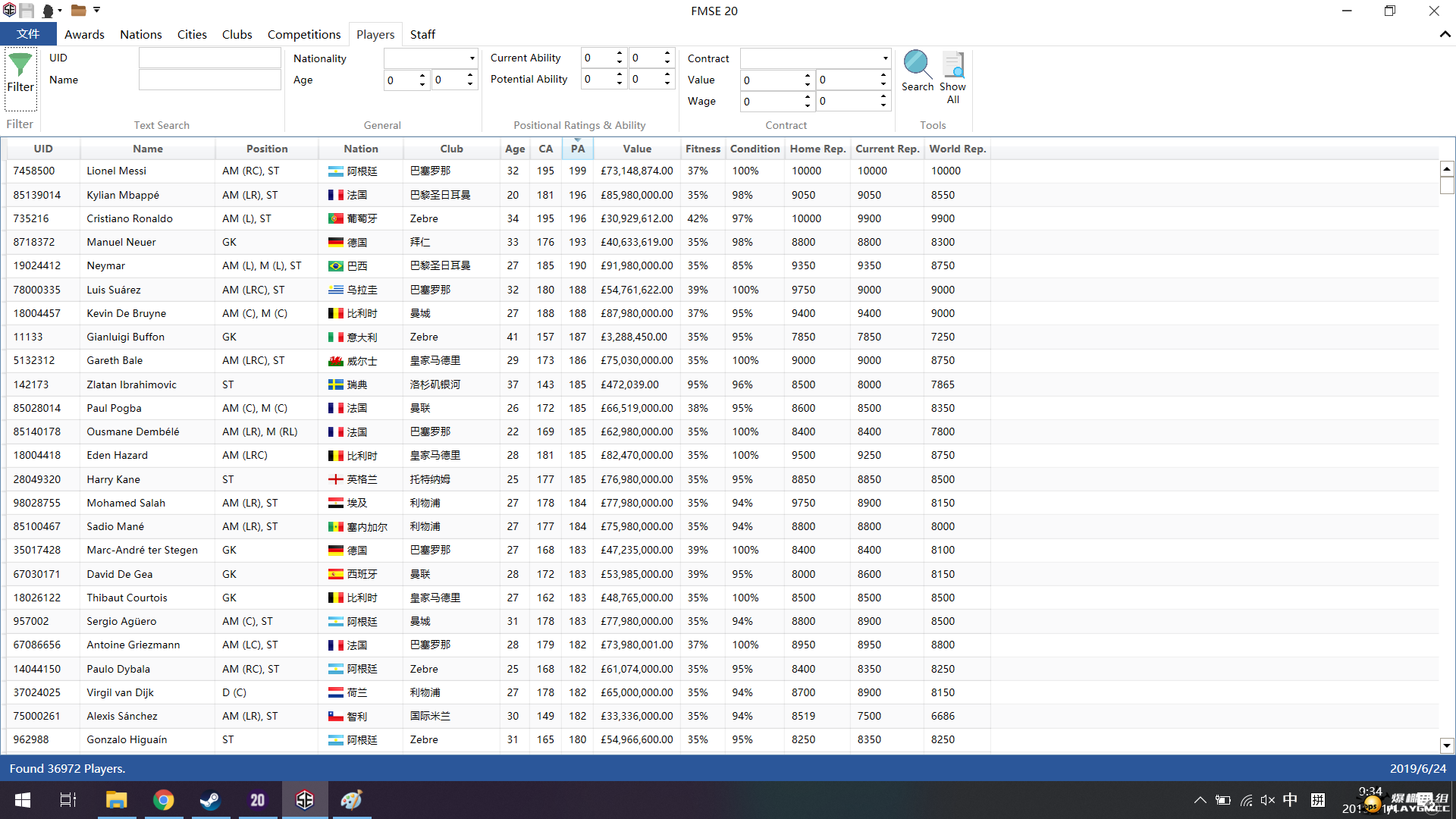Increase the minimum Potential Ability value
Image resolution: width=1456 pixels, height=819 pixels.
point(620,74)
